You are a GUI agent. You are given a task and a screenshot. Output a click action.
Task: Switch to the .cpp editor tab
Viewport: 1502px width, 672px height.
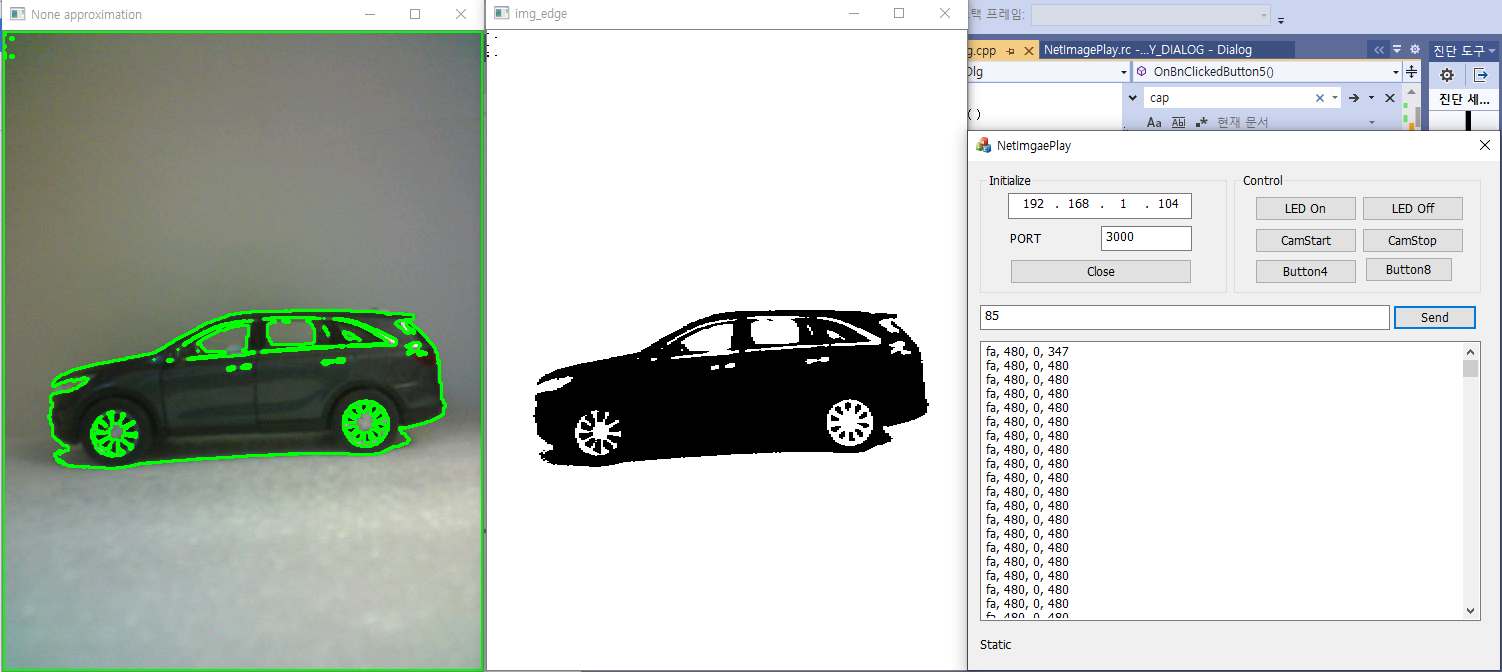coord(982,49)
